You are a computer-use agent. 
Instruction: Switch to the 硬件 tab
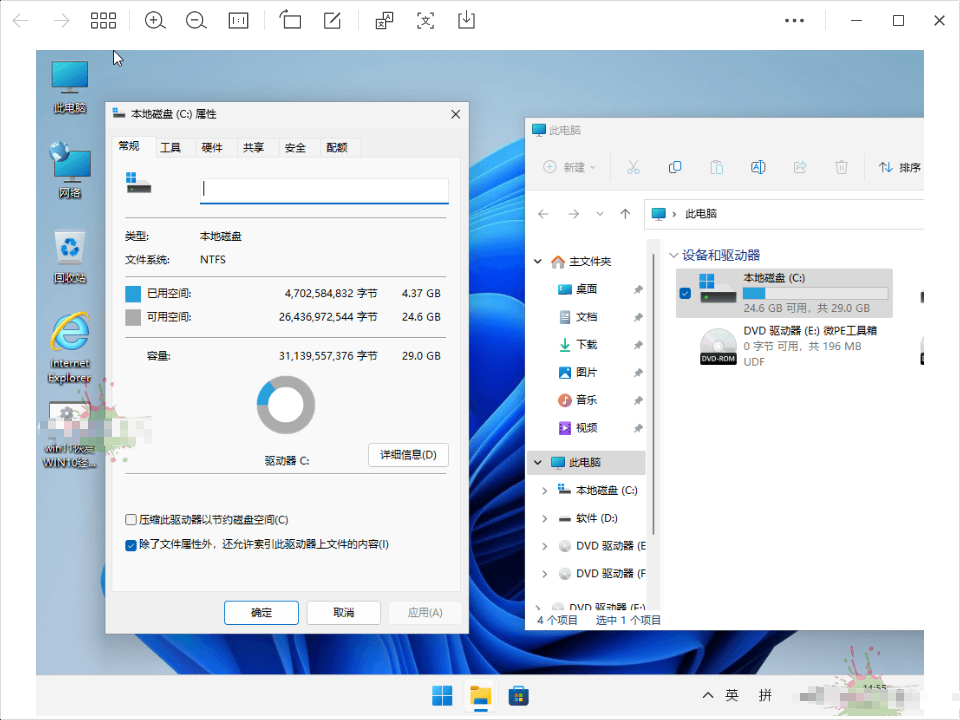tap(212, 148)
